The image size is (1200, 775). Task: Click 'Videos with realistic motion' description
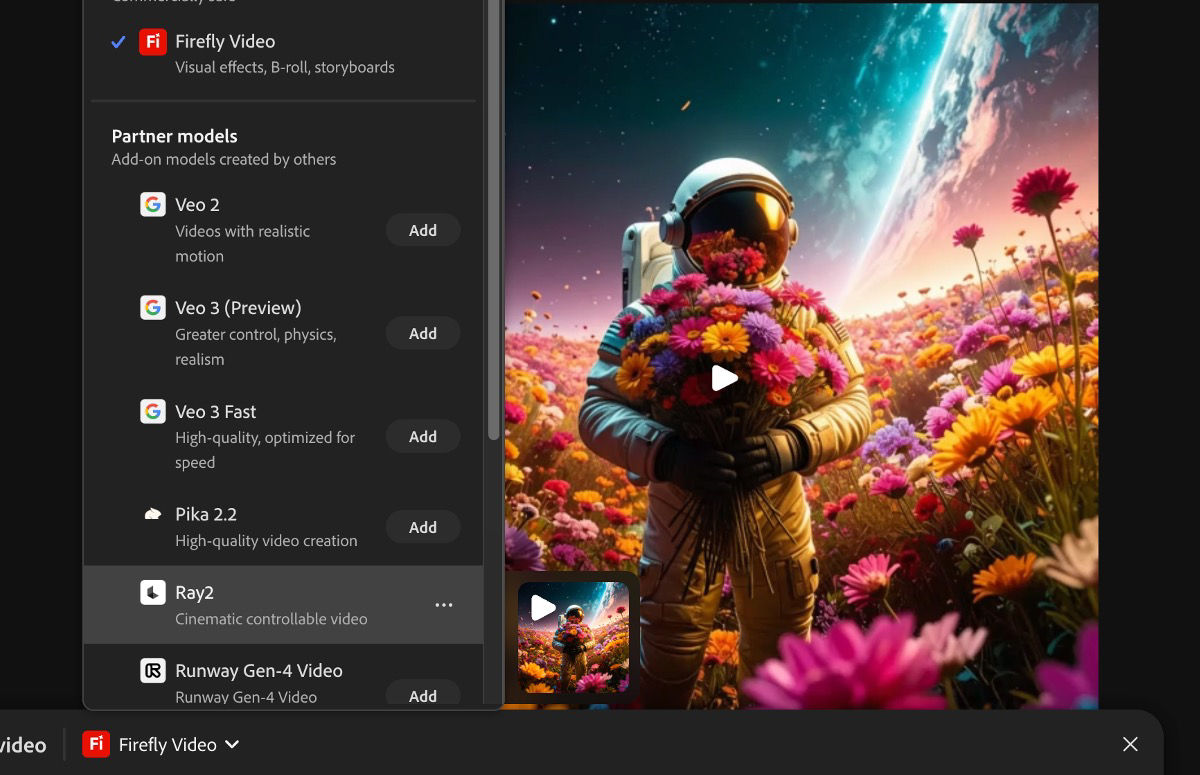pos(243,243)
